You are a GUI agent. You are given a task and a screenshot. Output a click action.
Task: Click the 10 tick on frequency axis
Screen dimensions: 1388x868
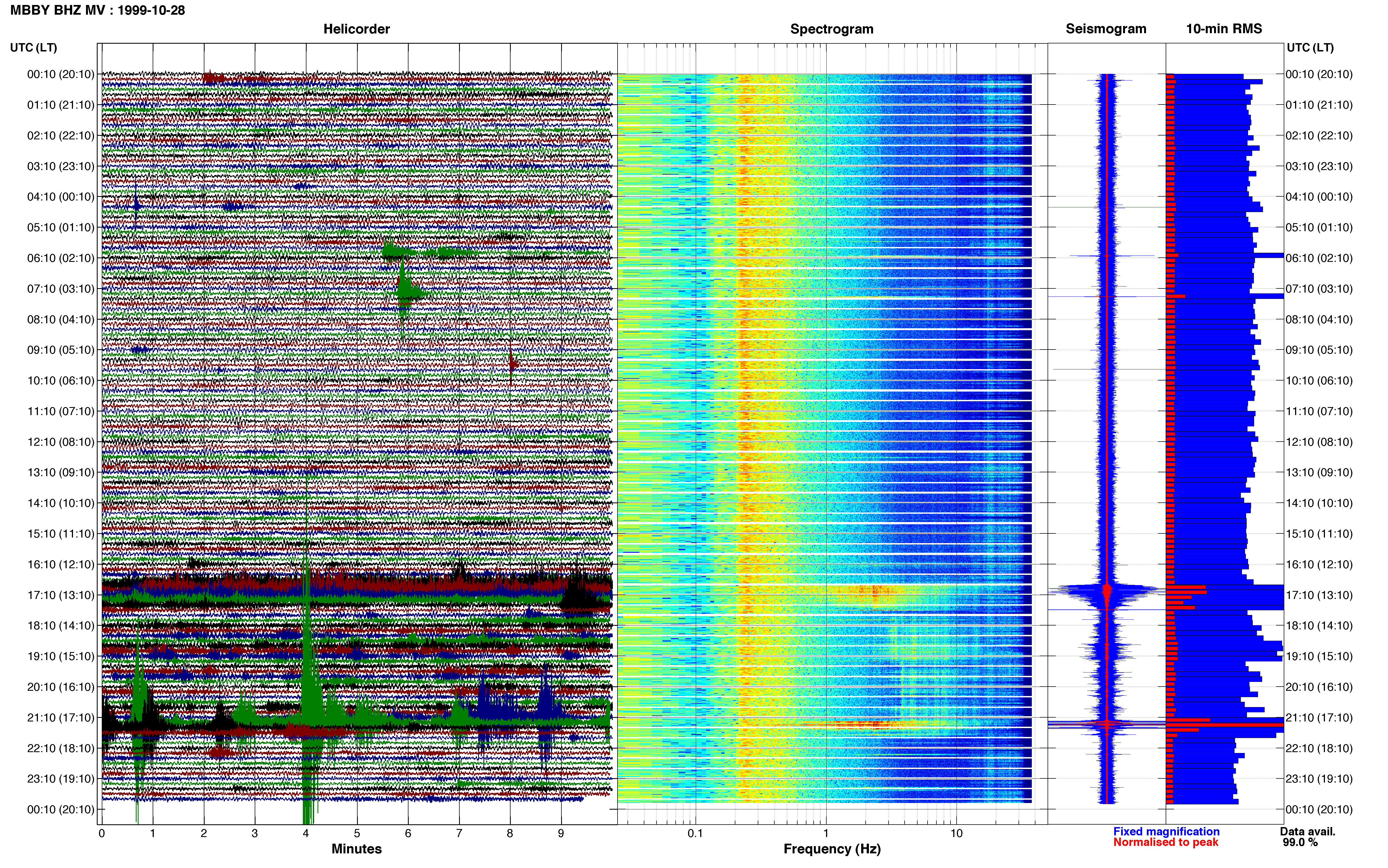956,833
